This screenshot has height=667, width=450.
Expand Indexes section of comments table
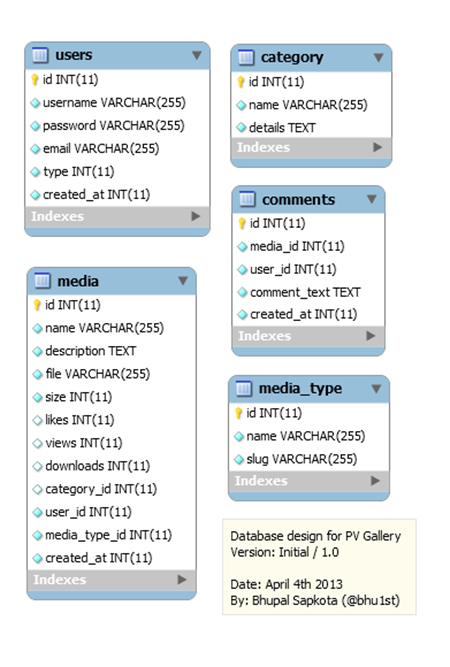point(370,336)
